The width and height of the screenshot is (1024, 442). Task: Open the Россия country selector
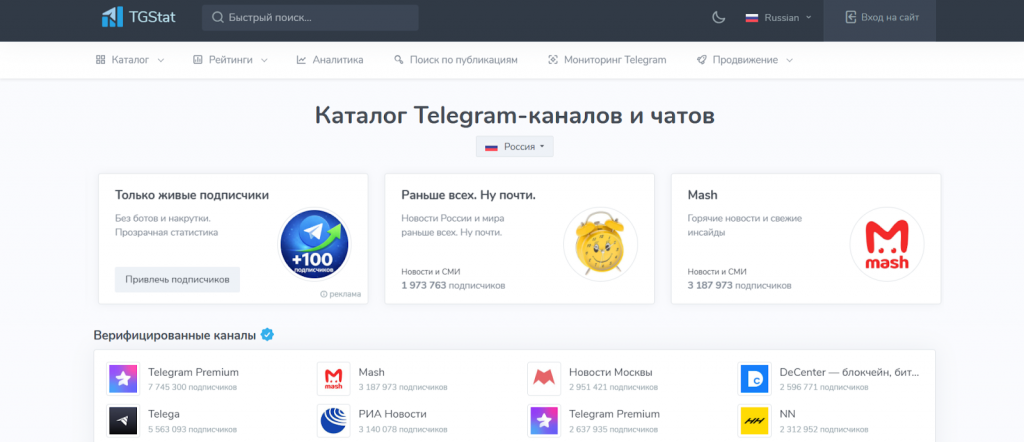pos(515,147)
